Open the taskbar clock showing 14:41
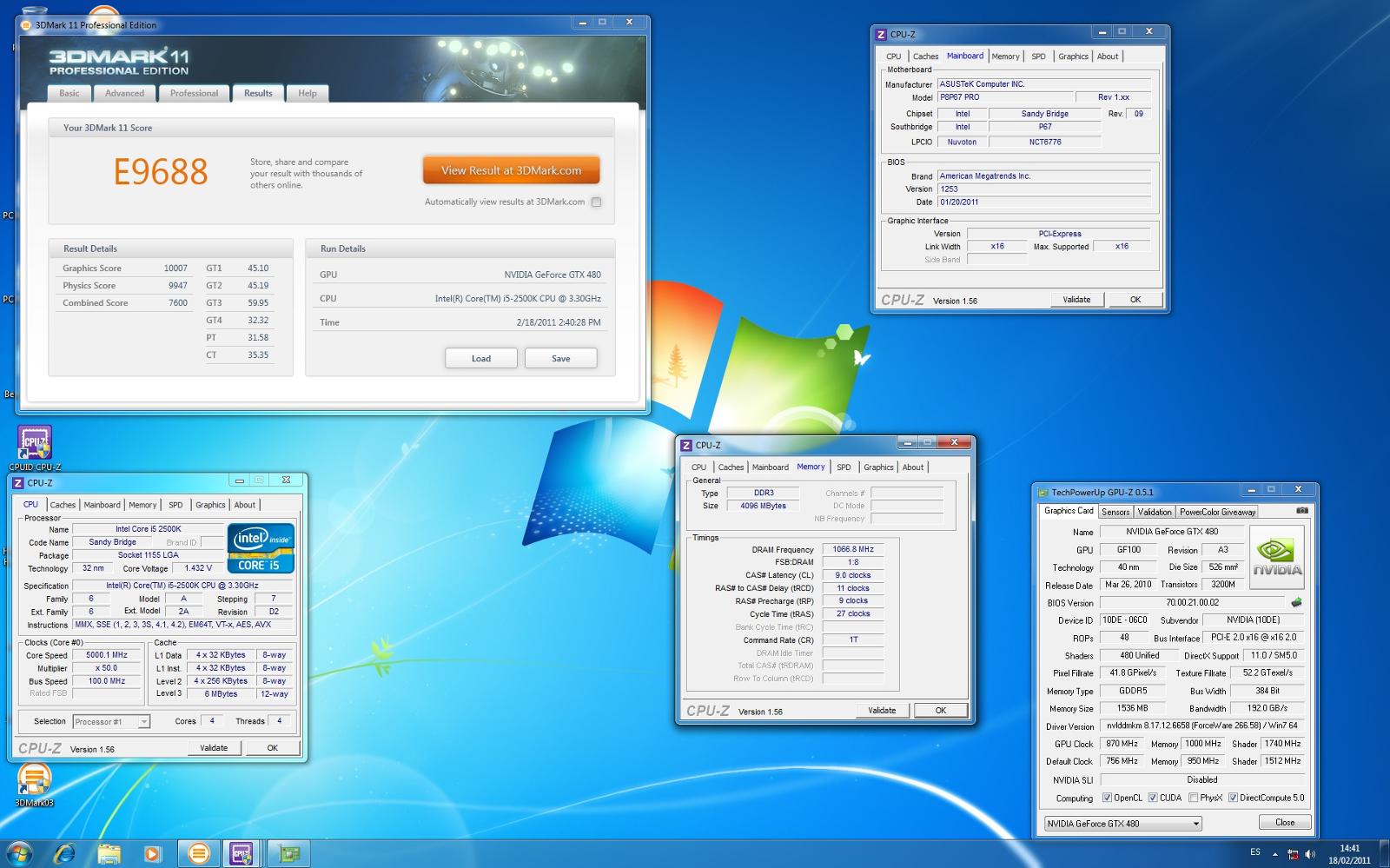1390x868 pixels. click(x=1349, y=854)
